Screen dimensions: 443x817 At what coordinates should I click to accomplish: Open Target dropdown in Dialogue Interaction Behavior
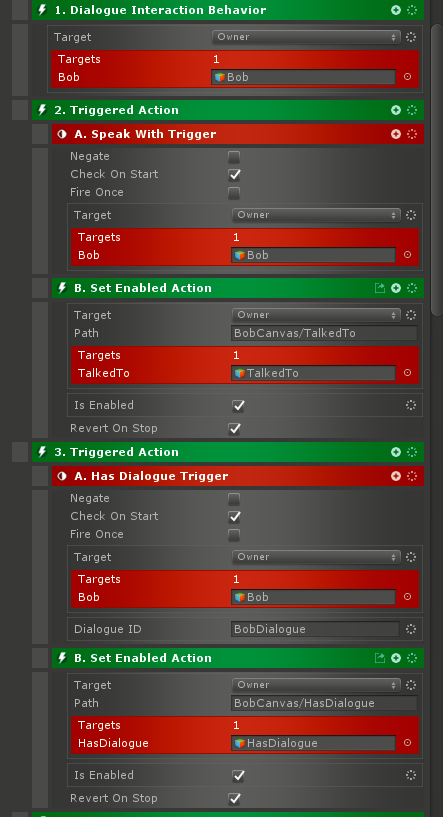(306, 37)
